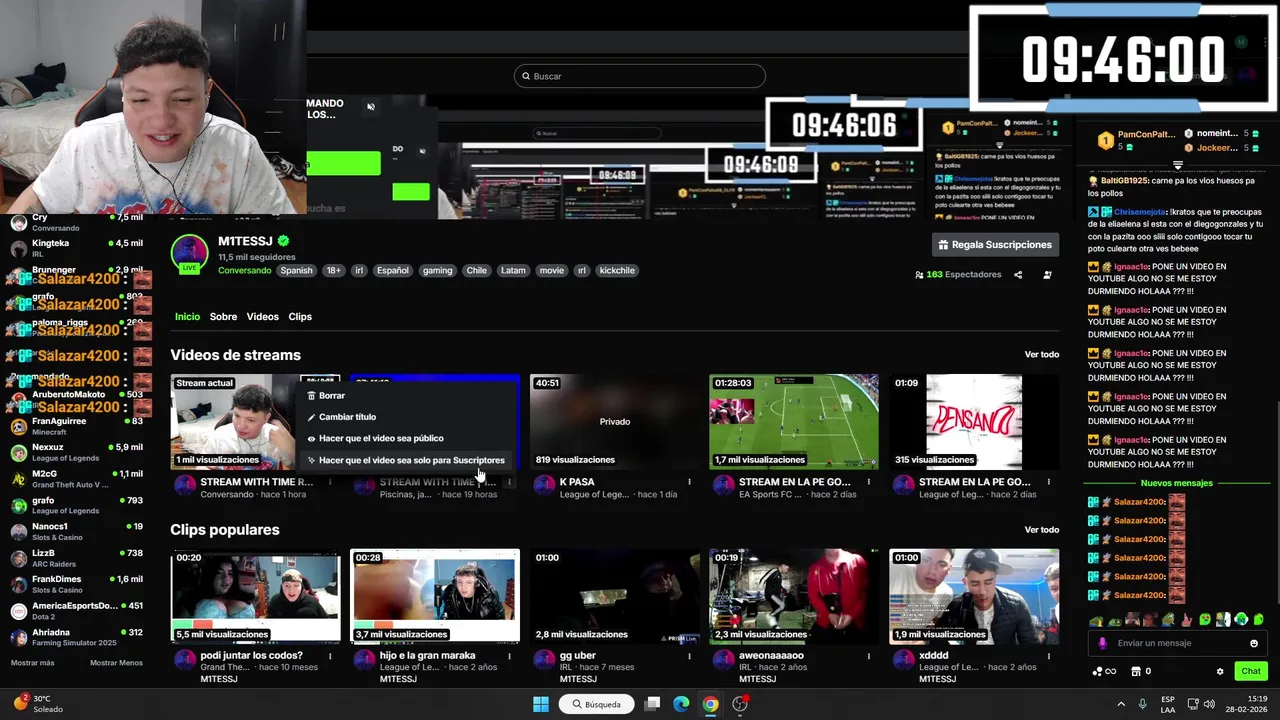Focus the Buscar search field
The width and height of the screenshot is (1280, 720).
[640, 76]
